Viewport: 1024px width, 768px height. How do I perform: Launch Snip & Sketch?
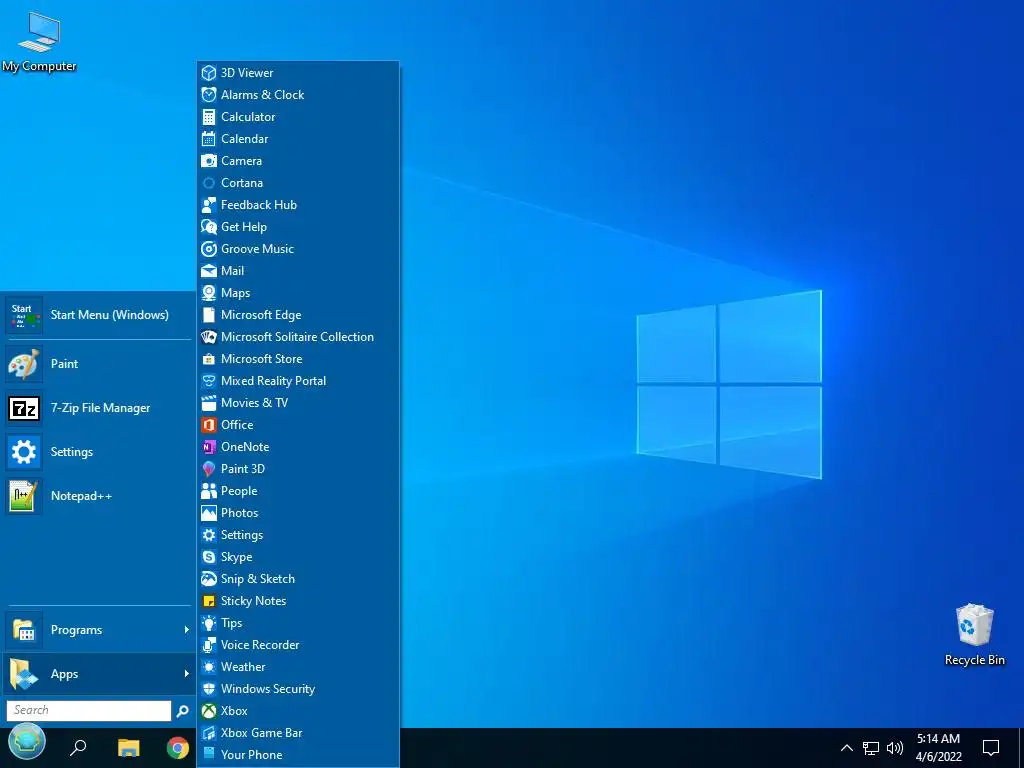(x=298, y=579)
